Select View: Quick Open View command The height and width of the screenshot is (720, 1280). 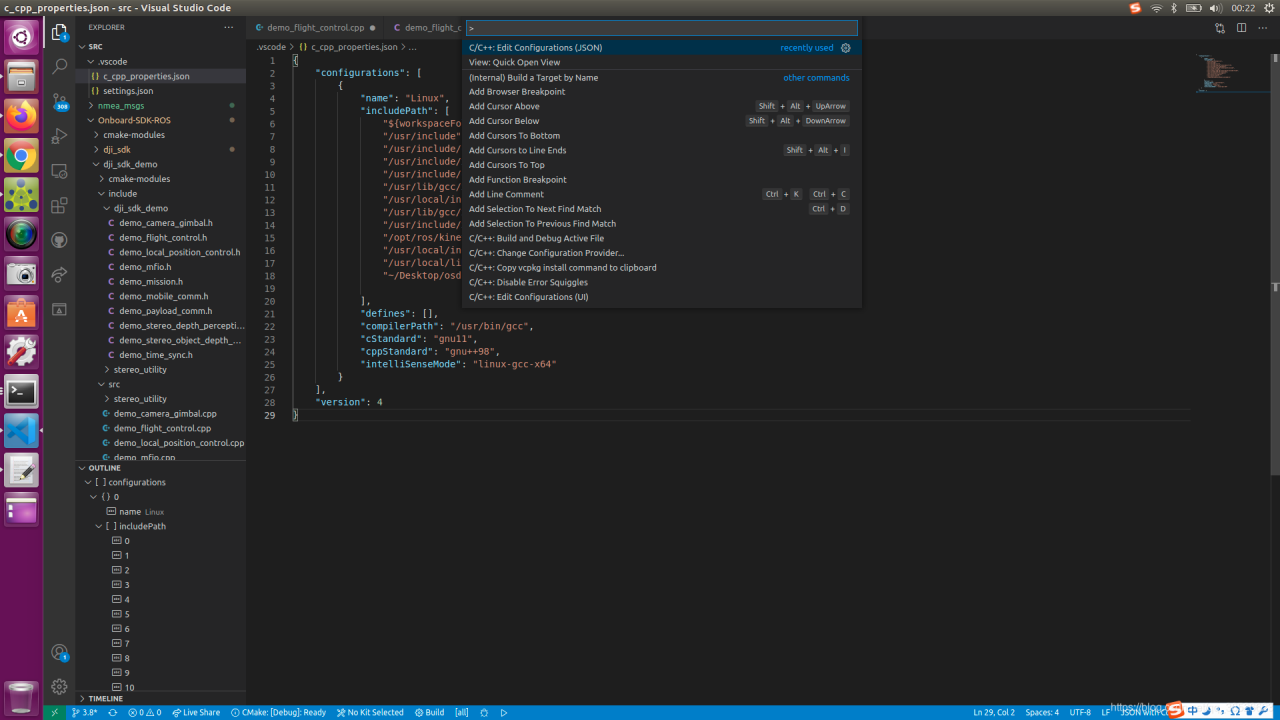click(x=661, y=62)
